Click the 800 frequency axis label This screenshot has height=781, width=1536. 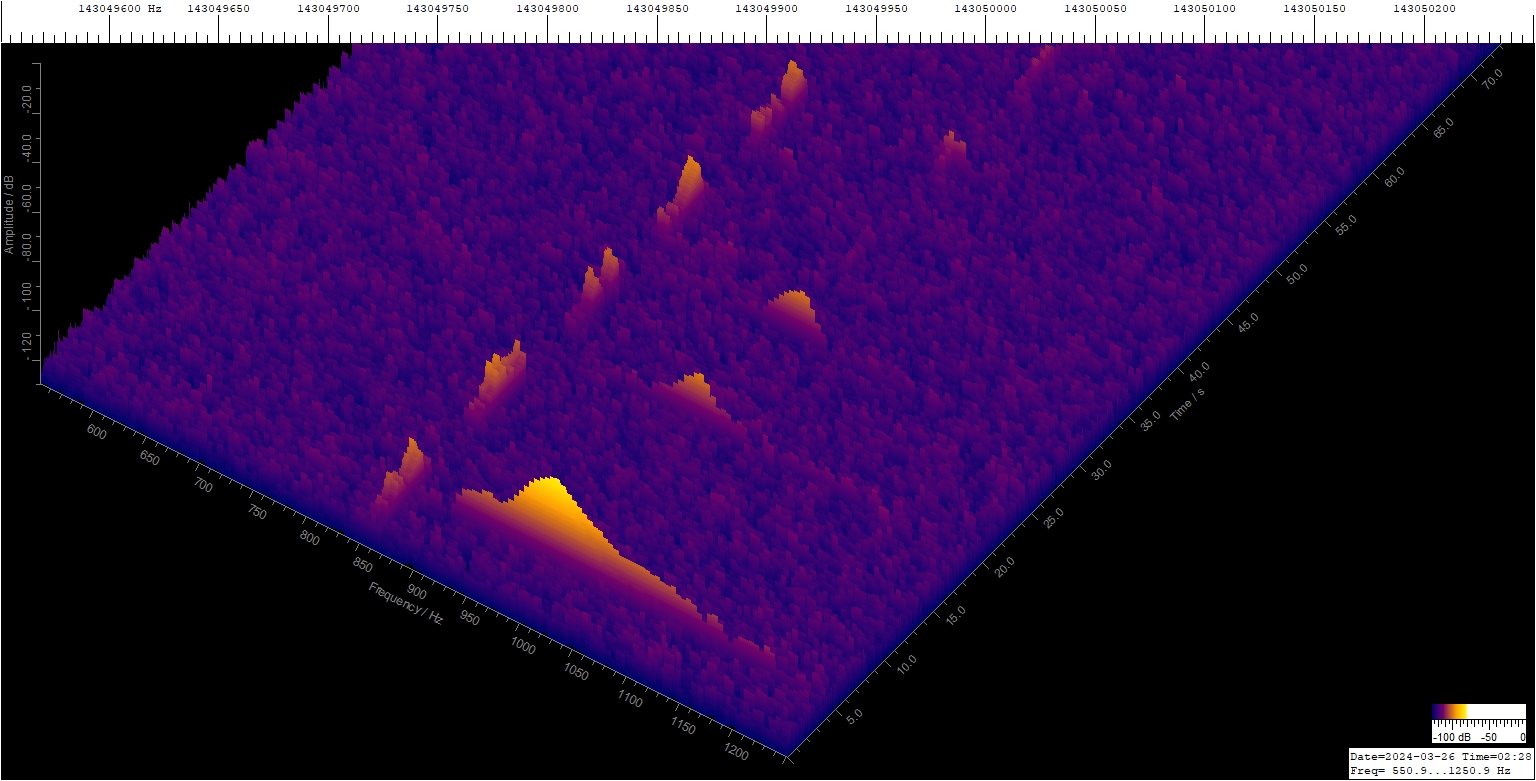(x=310, y=540)
